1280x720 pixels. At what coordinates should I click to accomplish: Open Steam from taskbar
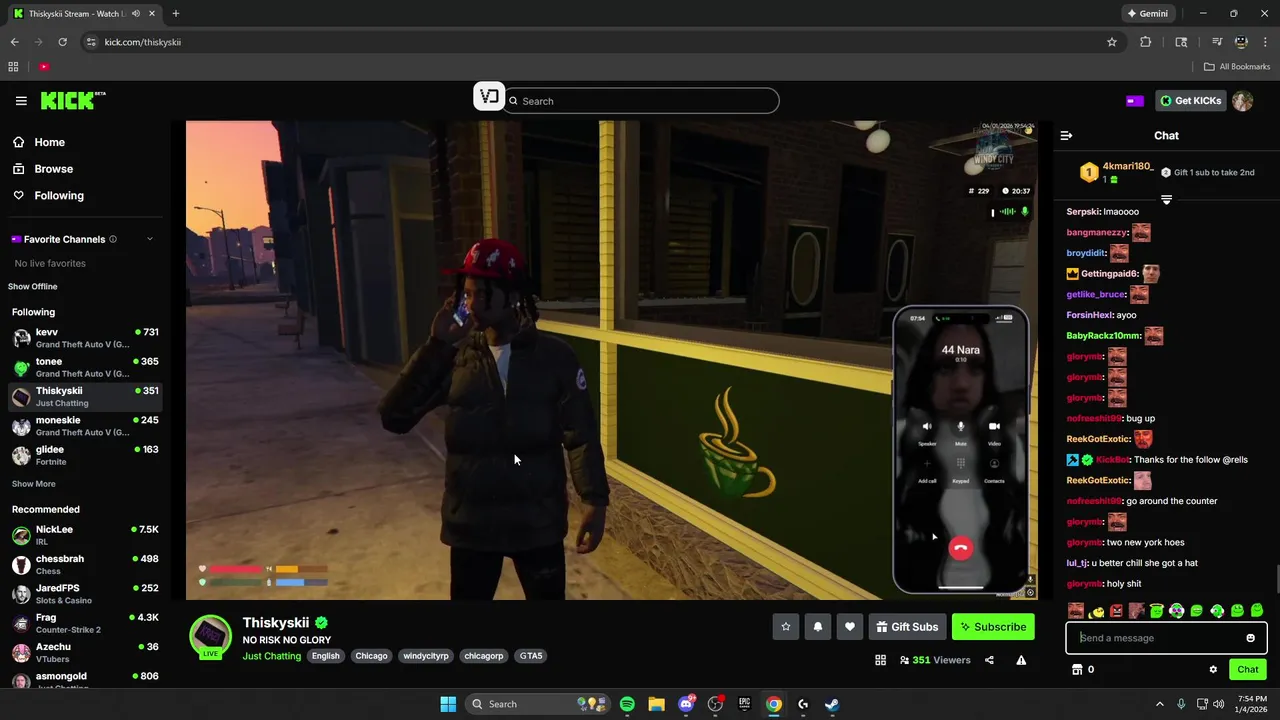[x=832, y=704]
